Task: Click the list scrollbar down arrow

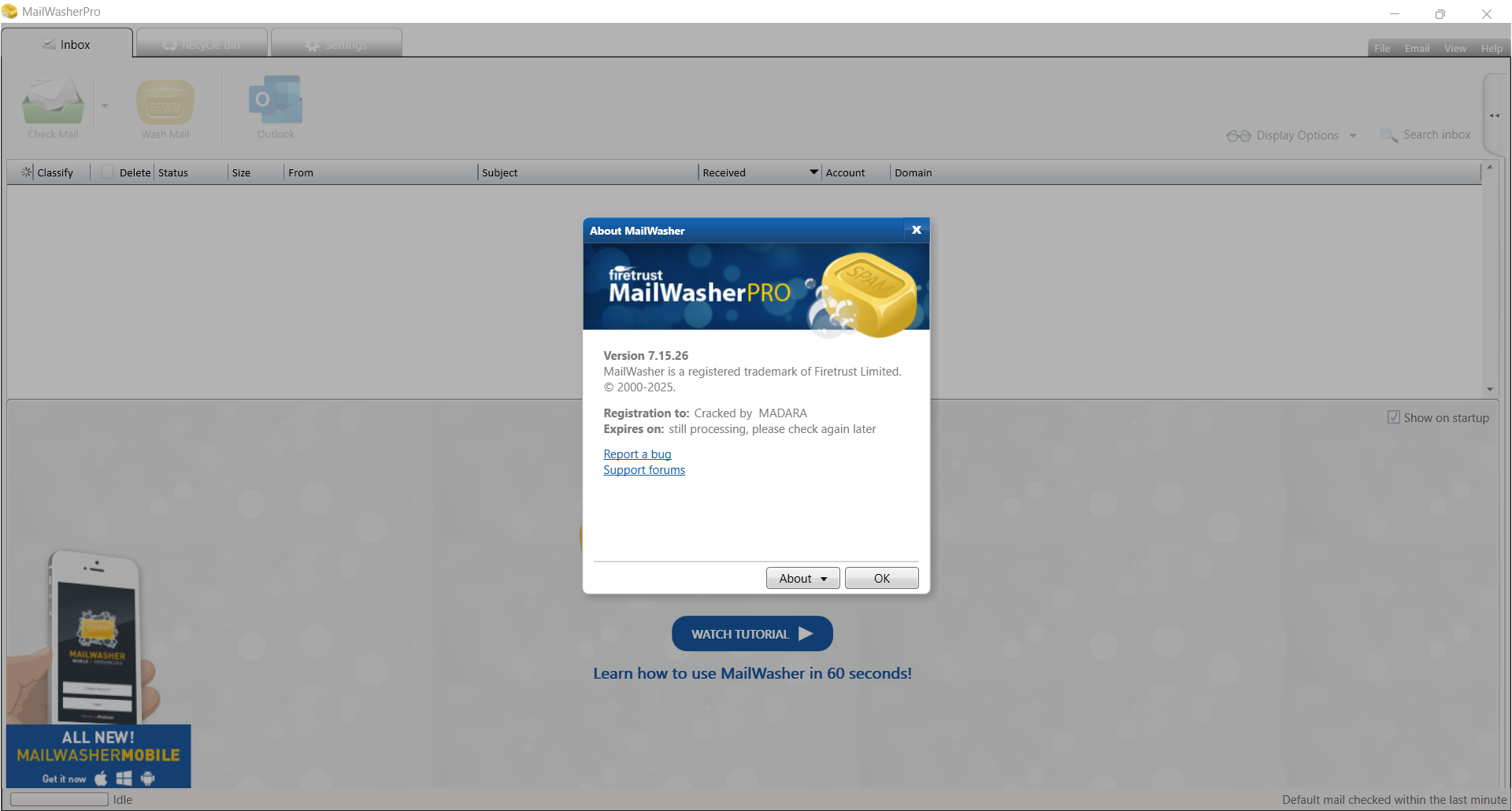Action: (1489, 389)
